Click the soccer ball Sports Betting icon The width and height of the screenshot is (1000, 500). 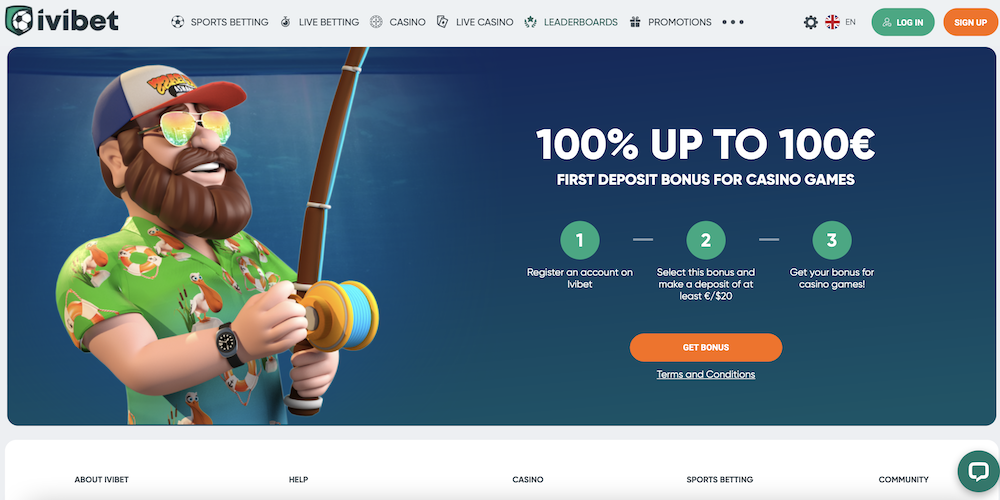coord(177,22)
